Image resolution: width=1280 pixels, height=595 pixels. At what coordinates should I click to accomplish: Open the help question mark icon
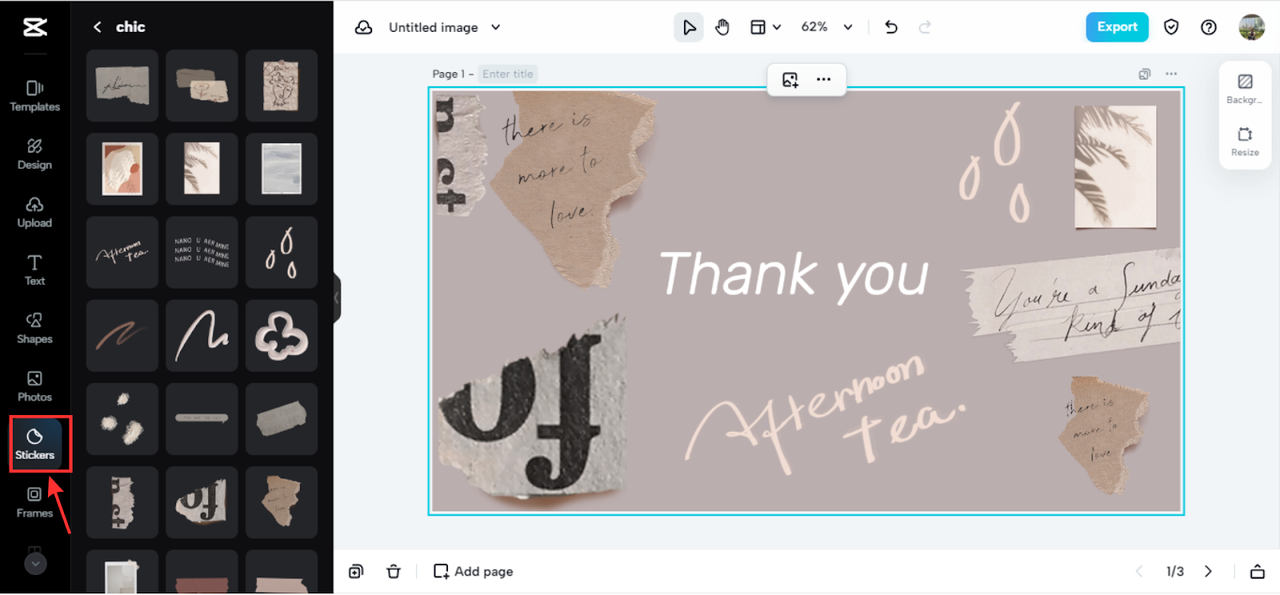(x=1209, y=28)
